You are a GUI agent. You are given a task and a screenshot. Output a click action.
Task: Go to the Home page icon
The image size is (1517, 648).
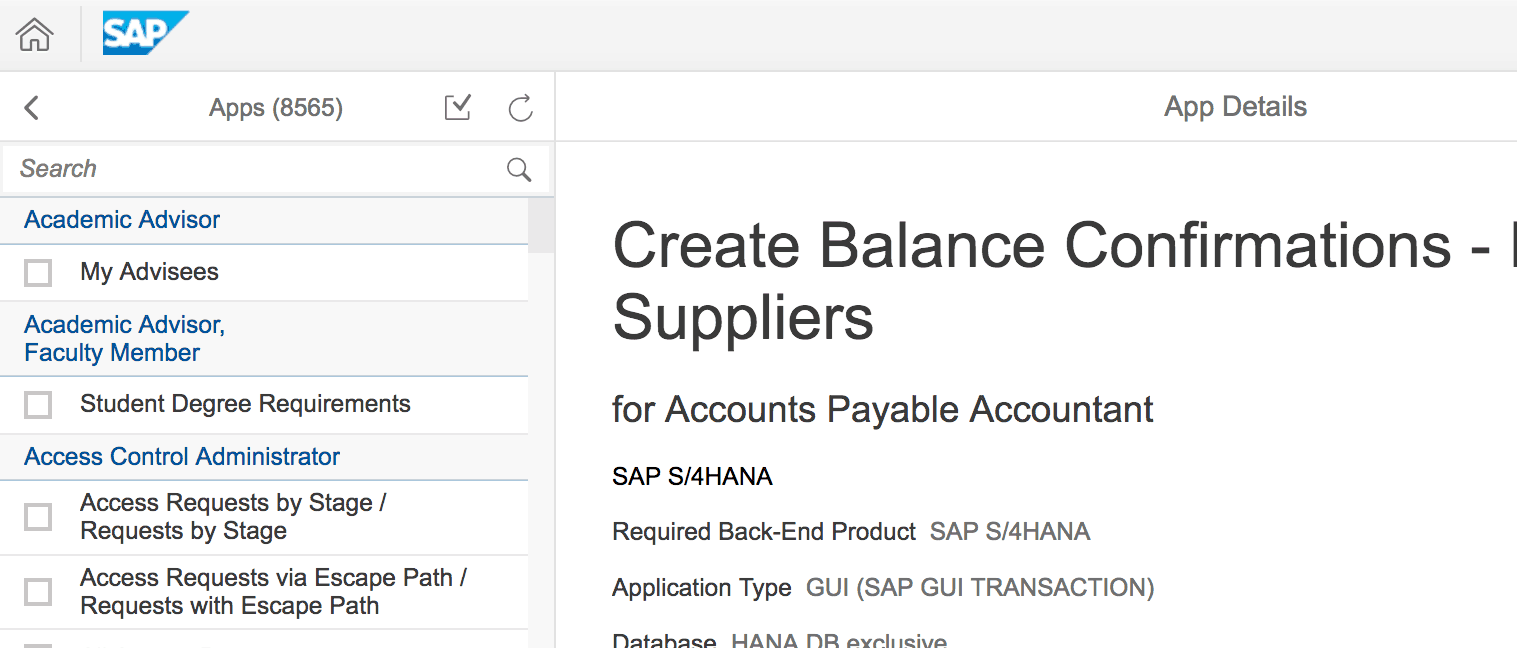tap(35, 35)
